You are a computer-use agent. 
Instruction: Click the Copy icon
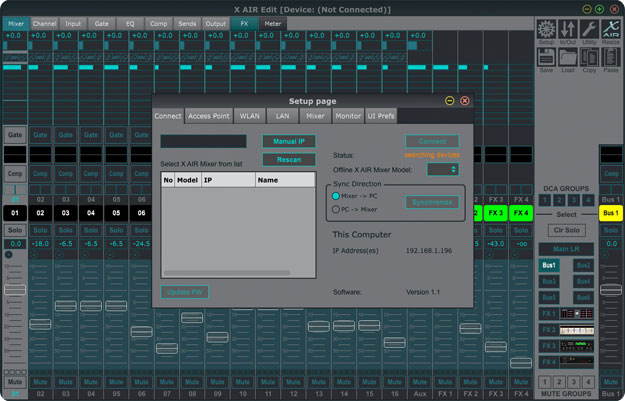[x=589, y=57]
